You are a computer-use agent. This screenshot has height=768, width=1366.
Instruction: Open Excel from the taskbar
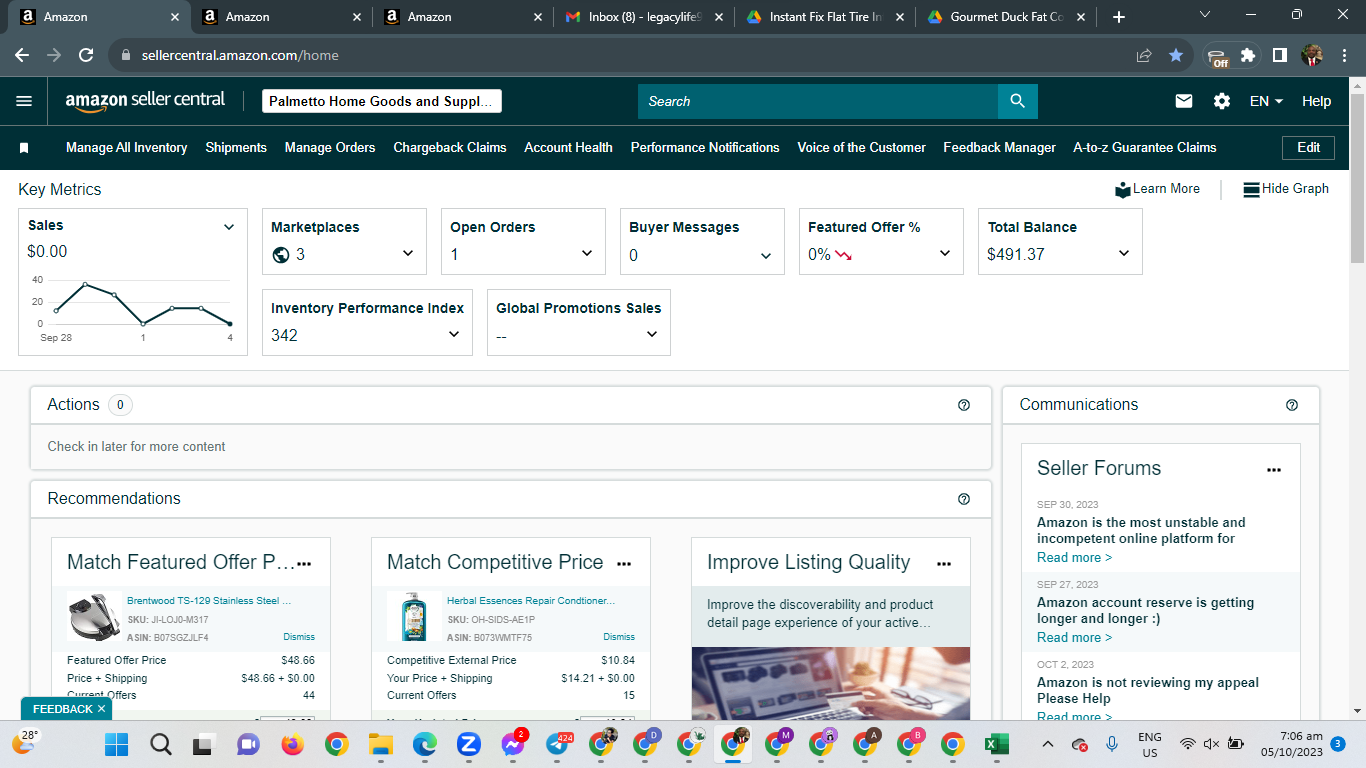[995, 744]
